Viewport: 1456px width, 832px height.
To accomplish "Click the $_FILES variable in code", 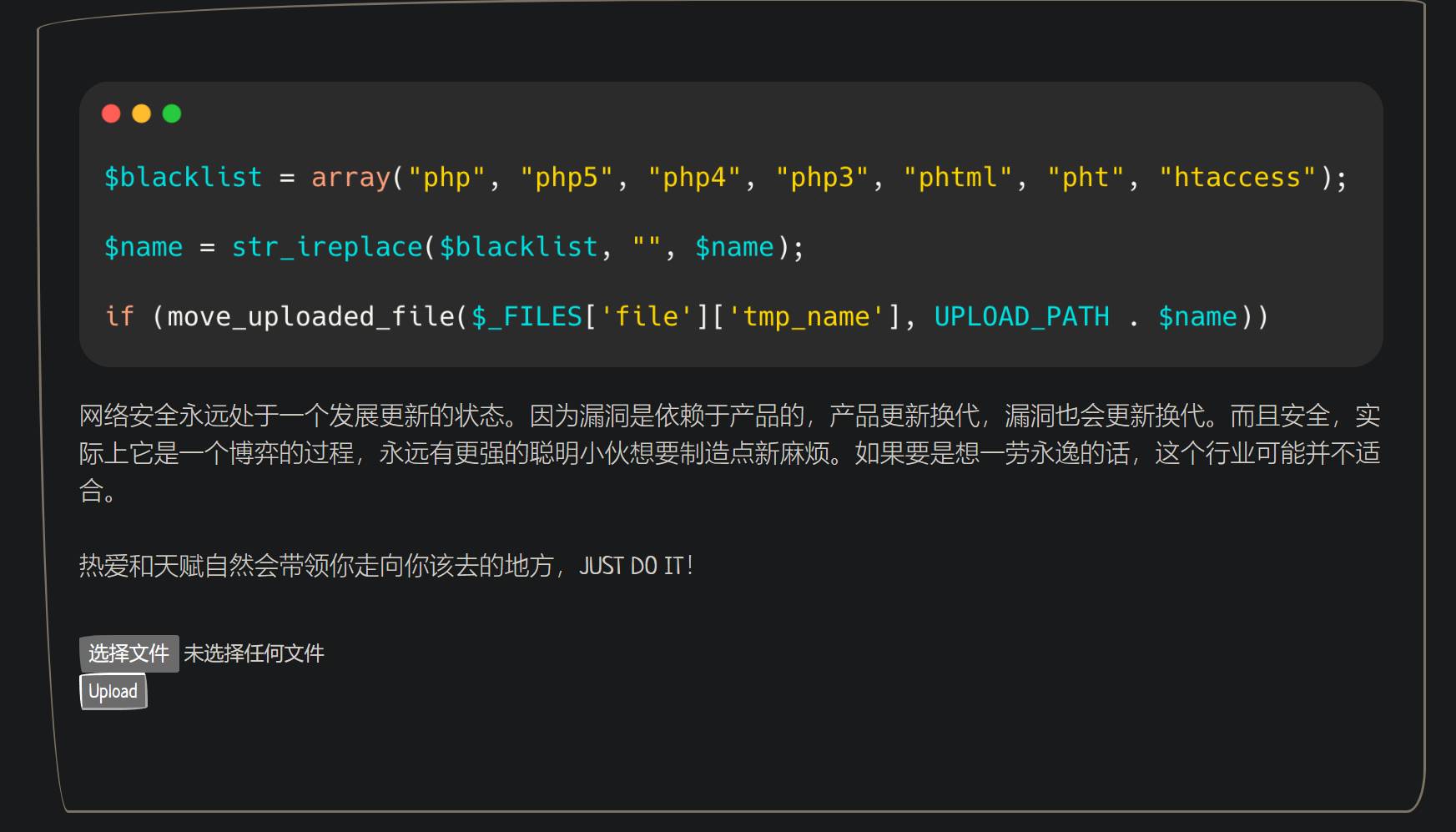I will 526,317.
